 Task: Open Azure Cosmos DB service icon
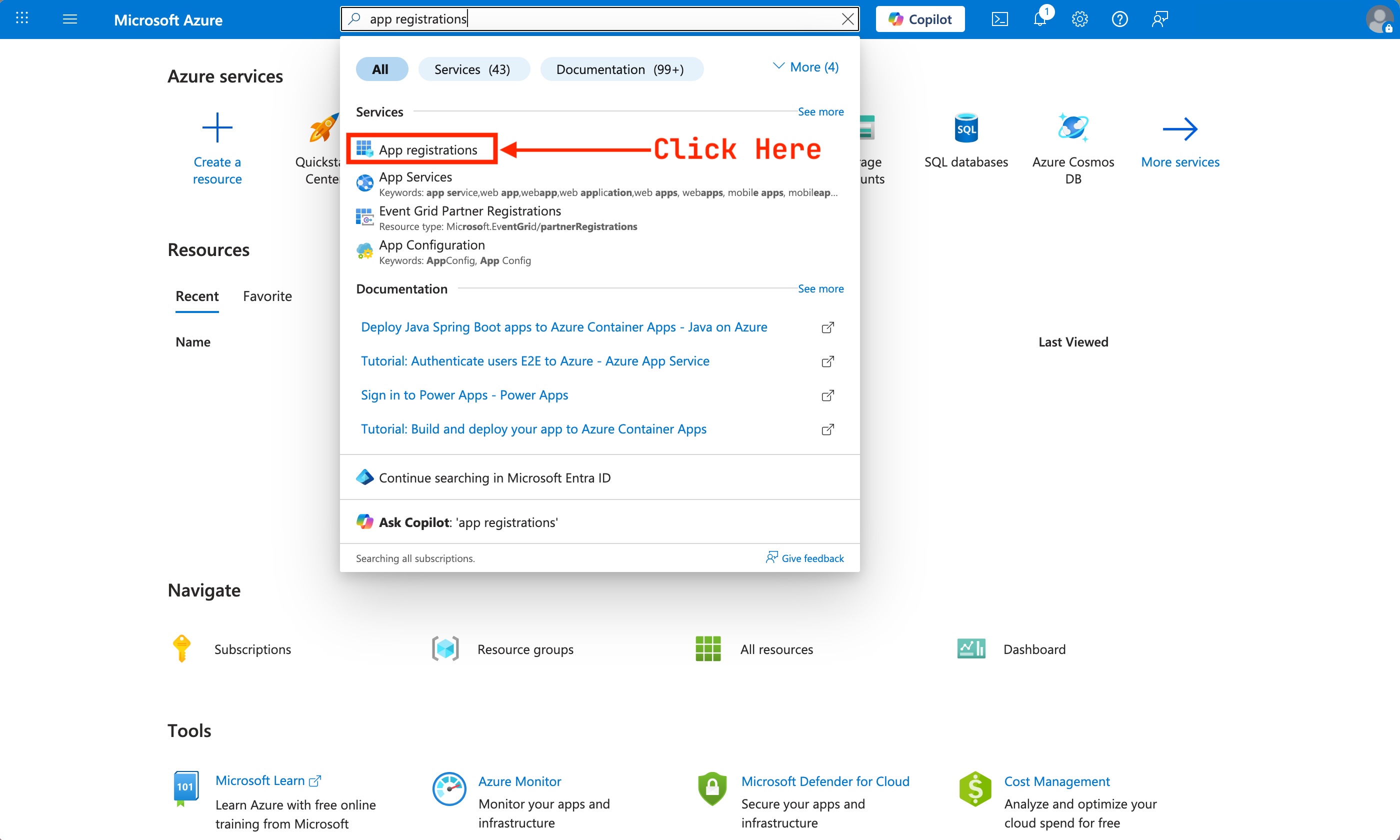(1073, 127)
